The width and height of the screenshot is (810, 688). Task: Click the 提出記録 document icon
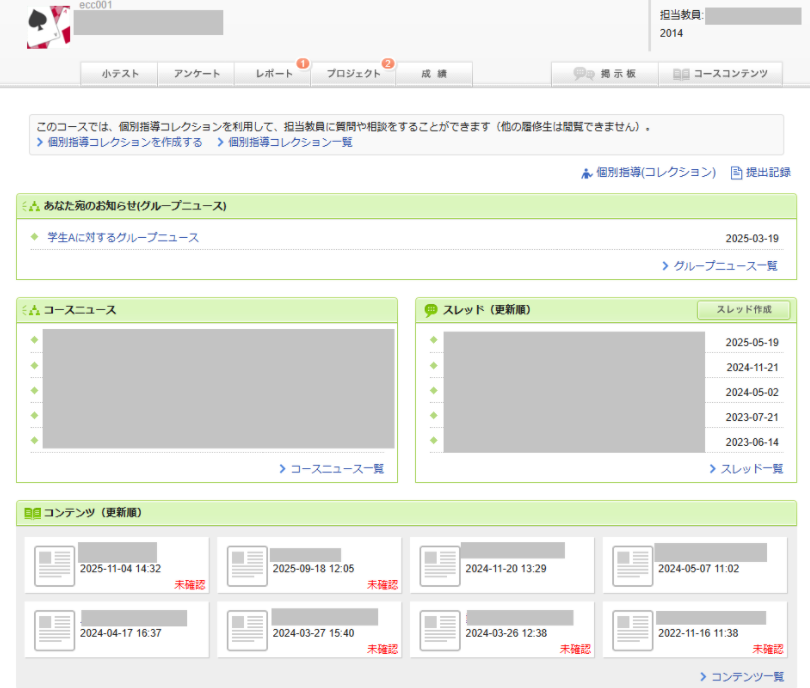736,173
